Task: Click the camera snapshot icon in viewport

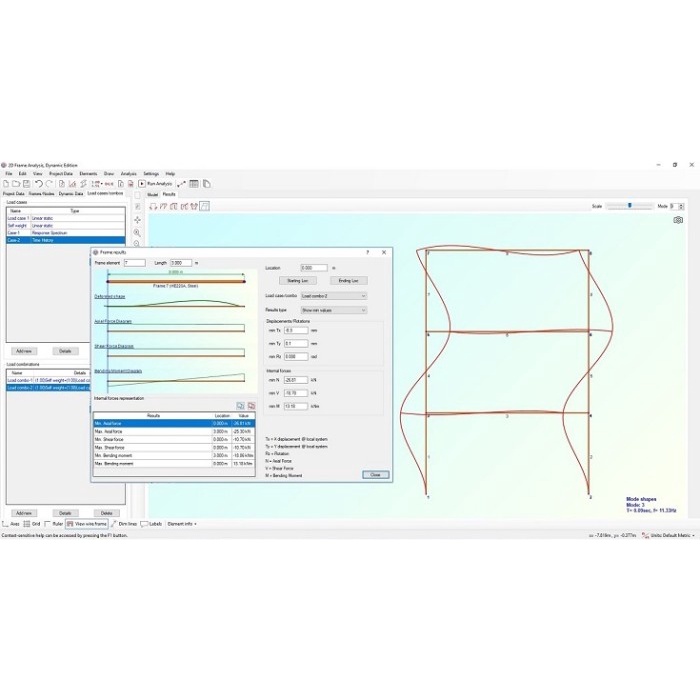Action: (678, 220)
